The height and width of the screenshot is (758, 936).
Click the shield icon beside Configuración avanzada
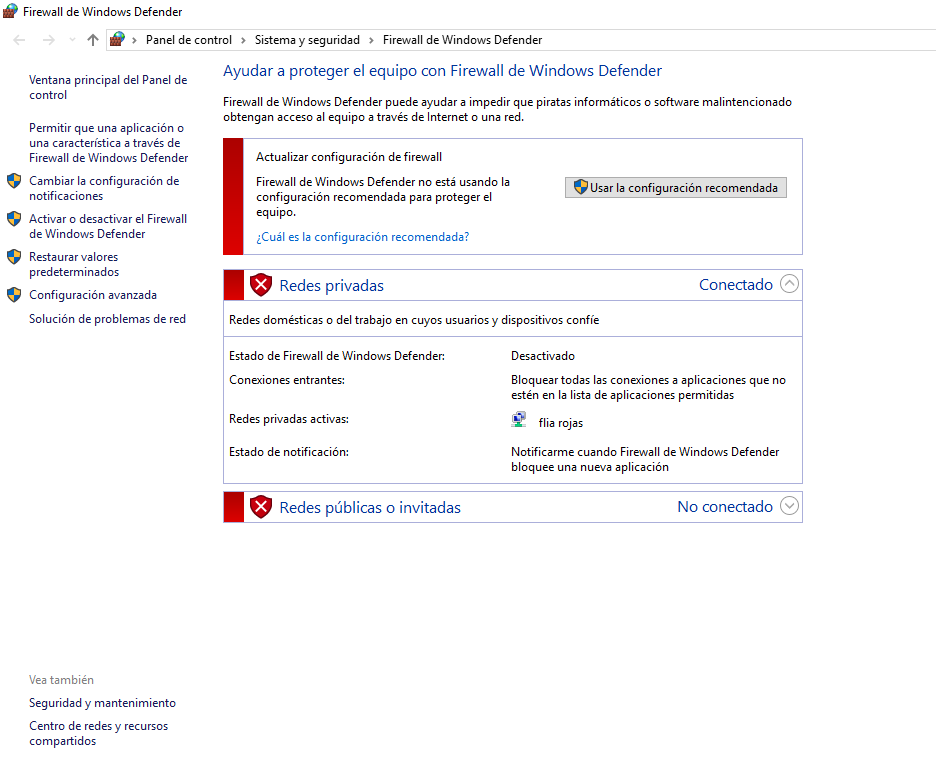14,294
